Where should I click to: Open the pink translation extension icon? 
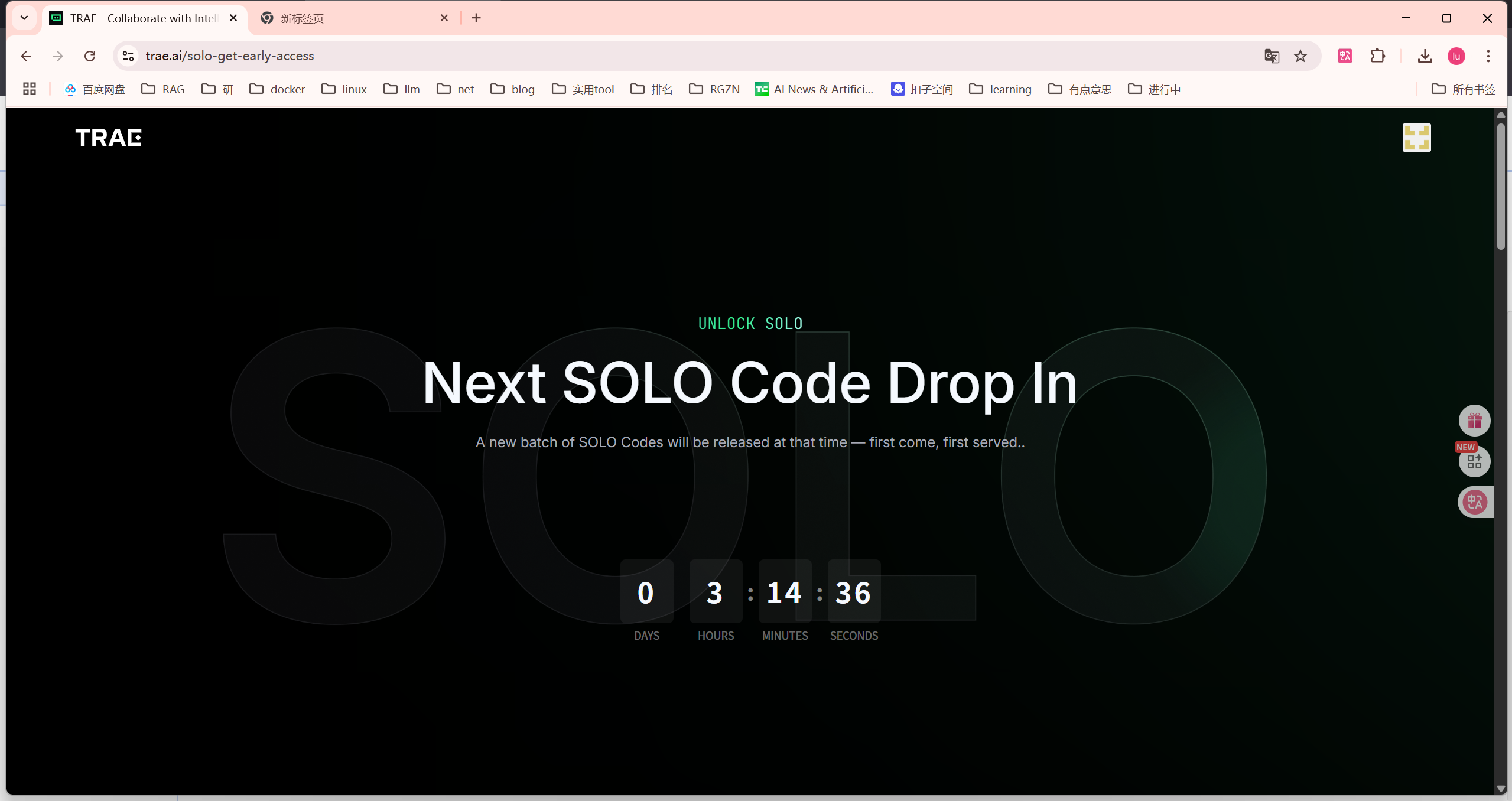pos(1345,56)
